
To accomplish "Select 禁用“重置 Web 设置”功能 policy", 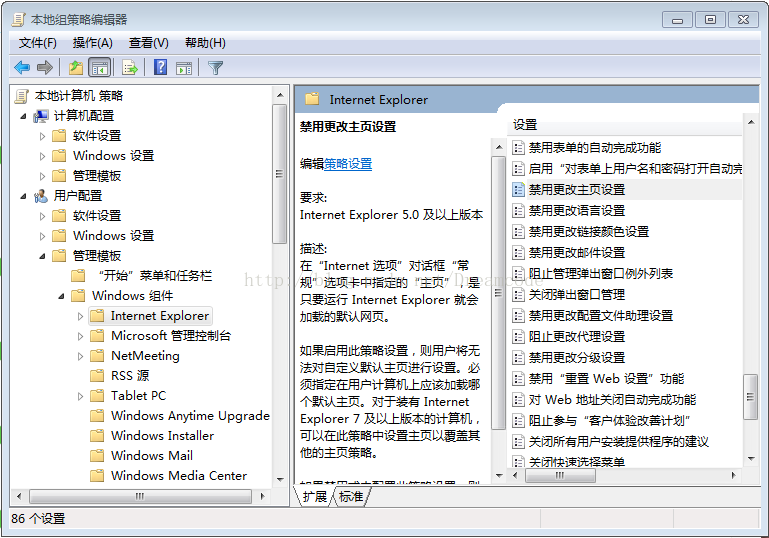I will click(606, 379).
